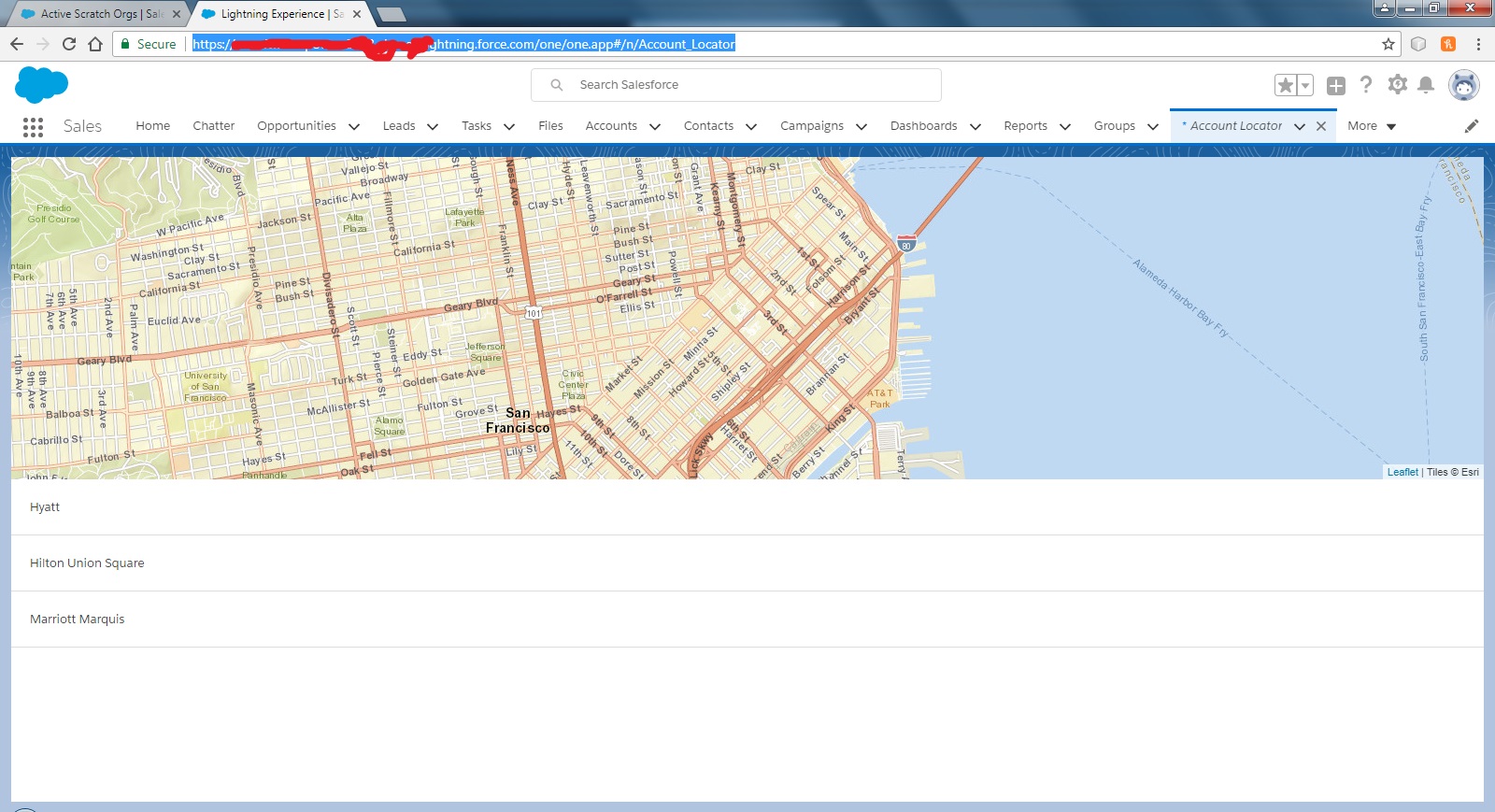The image size is (1495, 812).
Task: Click the pencil icon to edit navigation
Action: pos(1472,126)
